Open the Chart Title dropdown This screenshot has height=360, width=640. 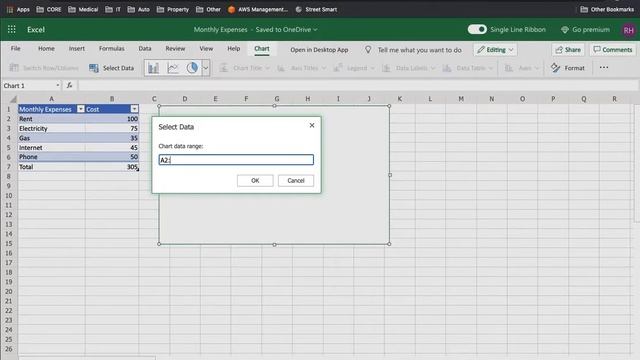click(244, 68)
